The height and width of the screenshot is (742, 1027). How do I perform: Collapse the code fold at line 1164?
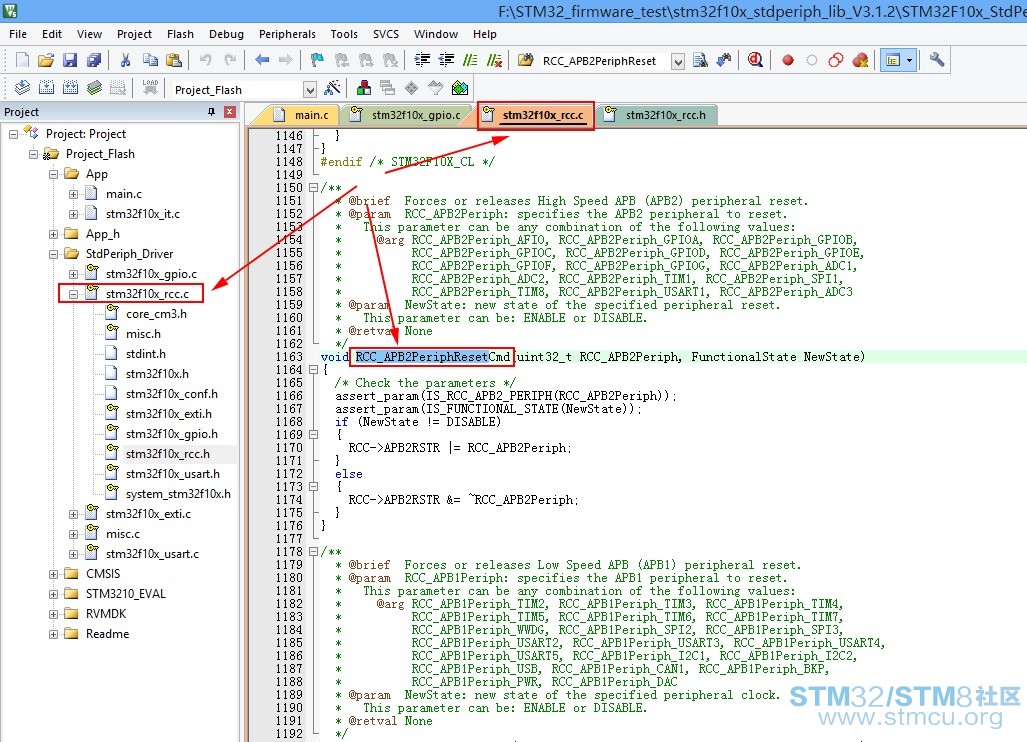click(313, 370)
